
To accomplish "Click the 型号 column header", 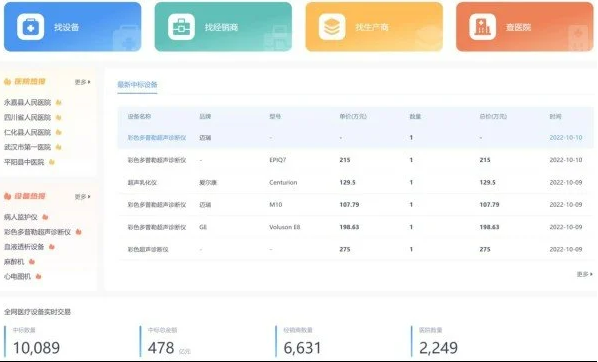I will [x=275, y=116].
